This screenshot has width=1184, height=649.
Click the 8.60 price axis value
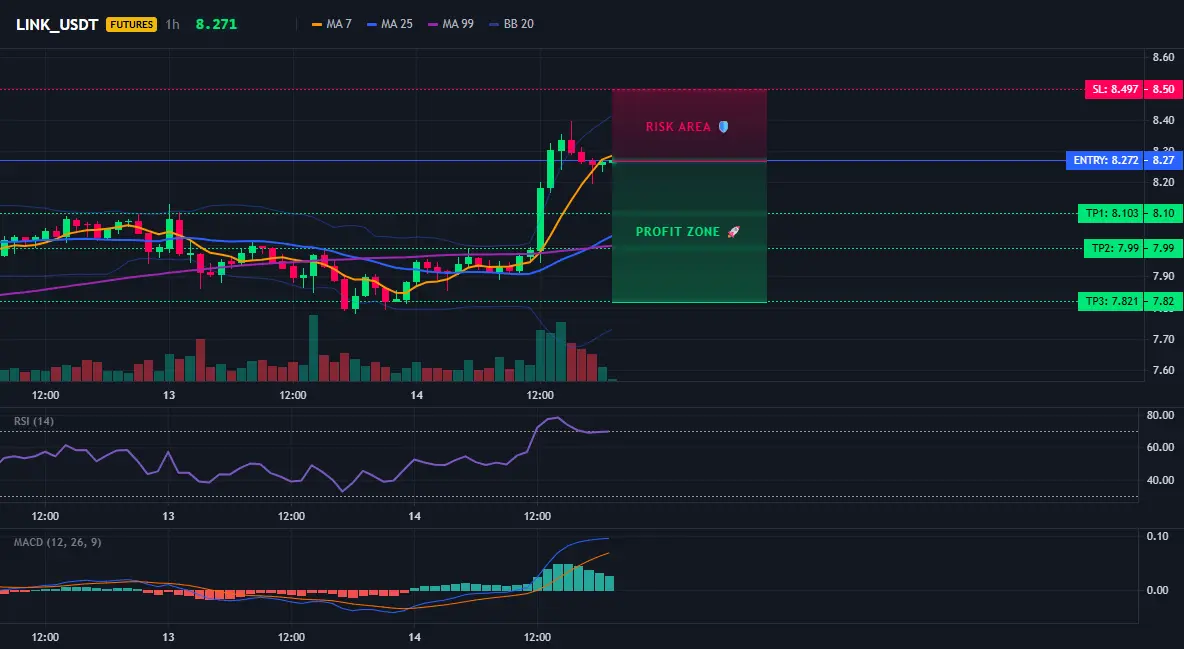pos(1164,57)
